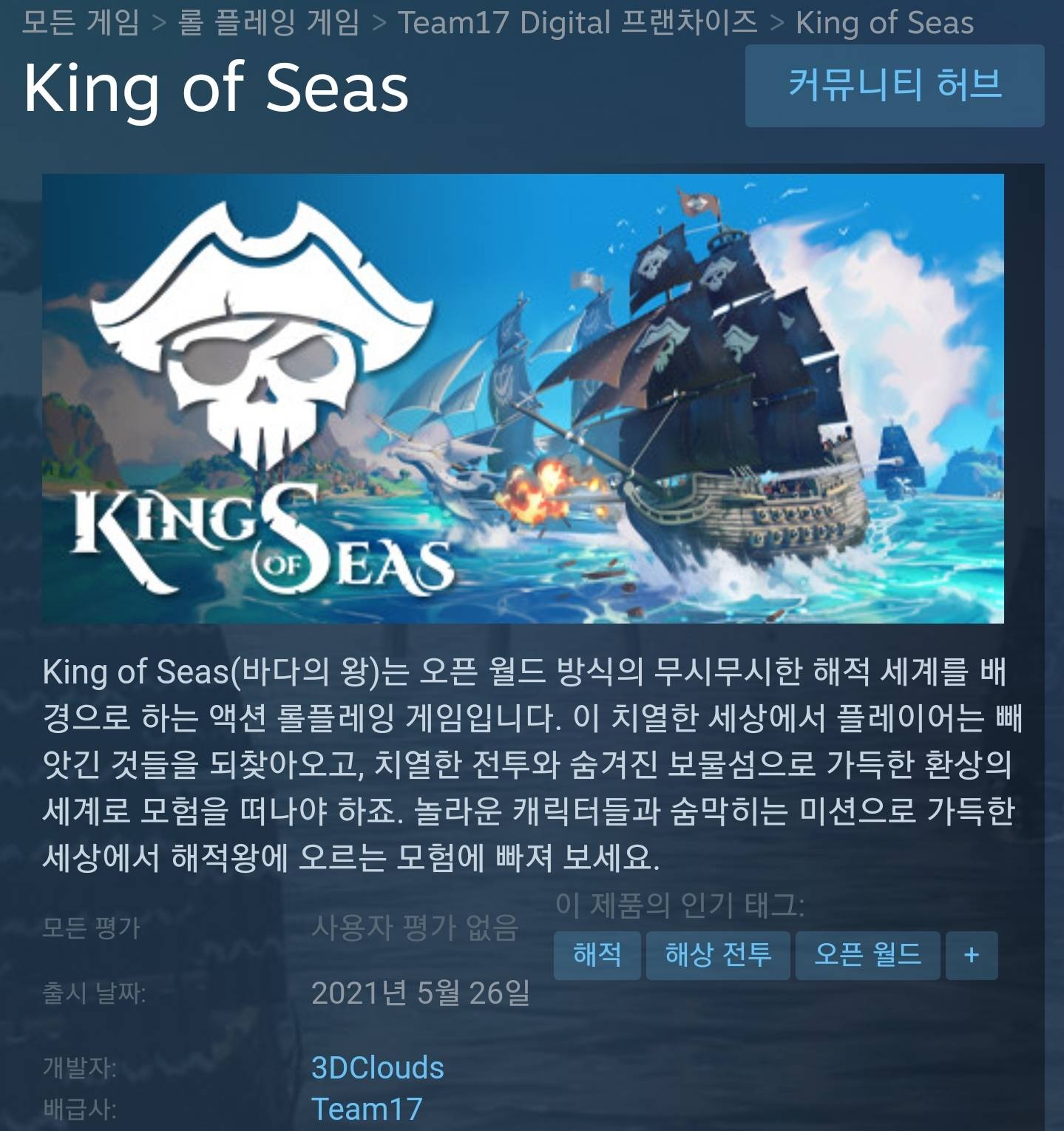Click the game description paragraph

tap(532, 765)
